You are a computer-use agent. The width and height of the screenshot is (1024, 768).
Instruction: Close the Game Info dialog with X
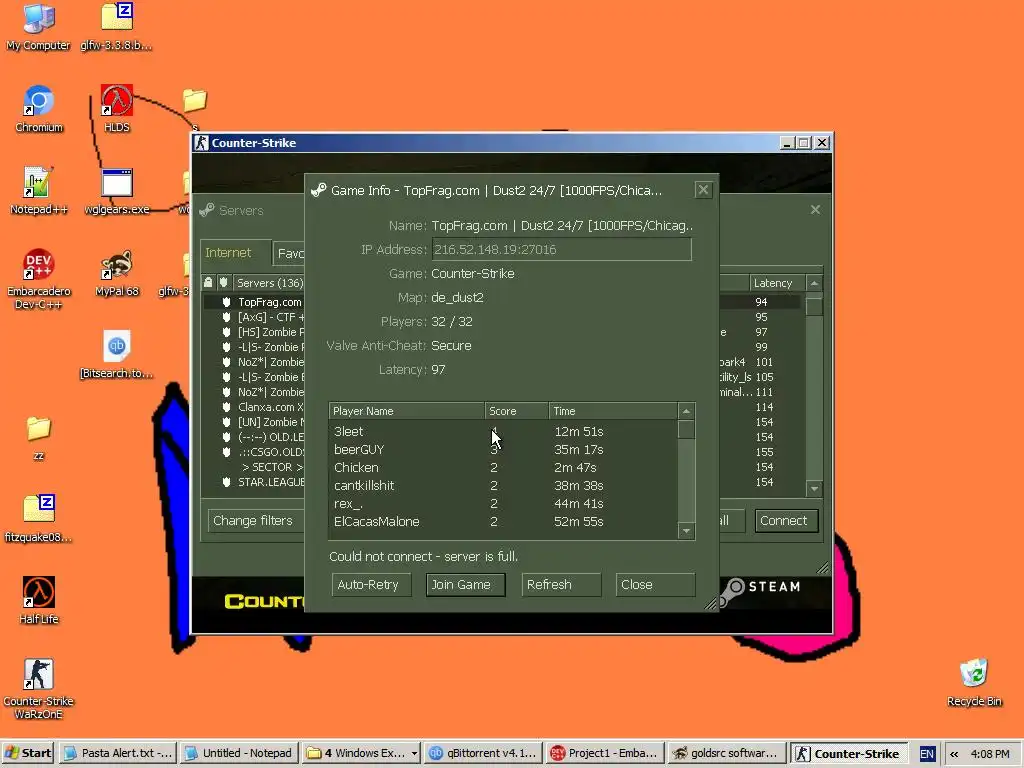(703, 190)
